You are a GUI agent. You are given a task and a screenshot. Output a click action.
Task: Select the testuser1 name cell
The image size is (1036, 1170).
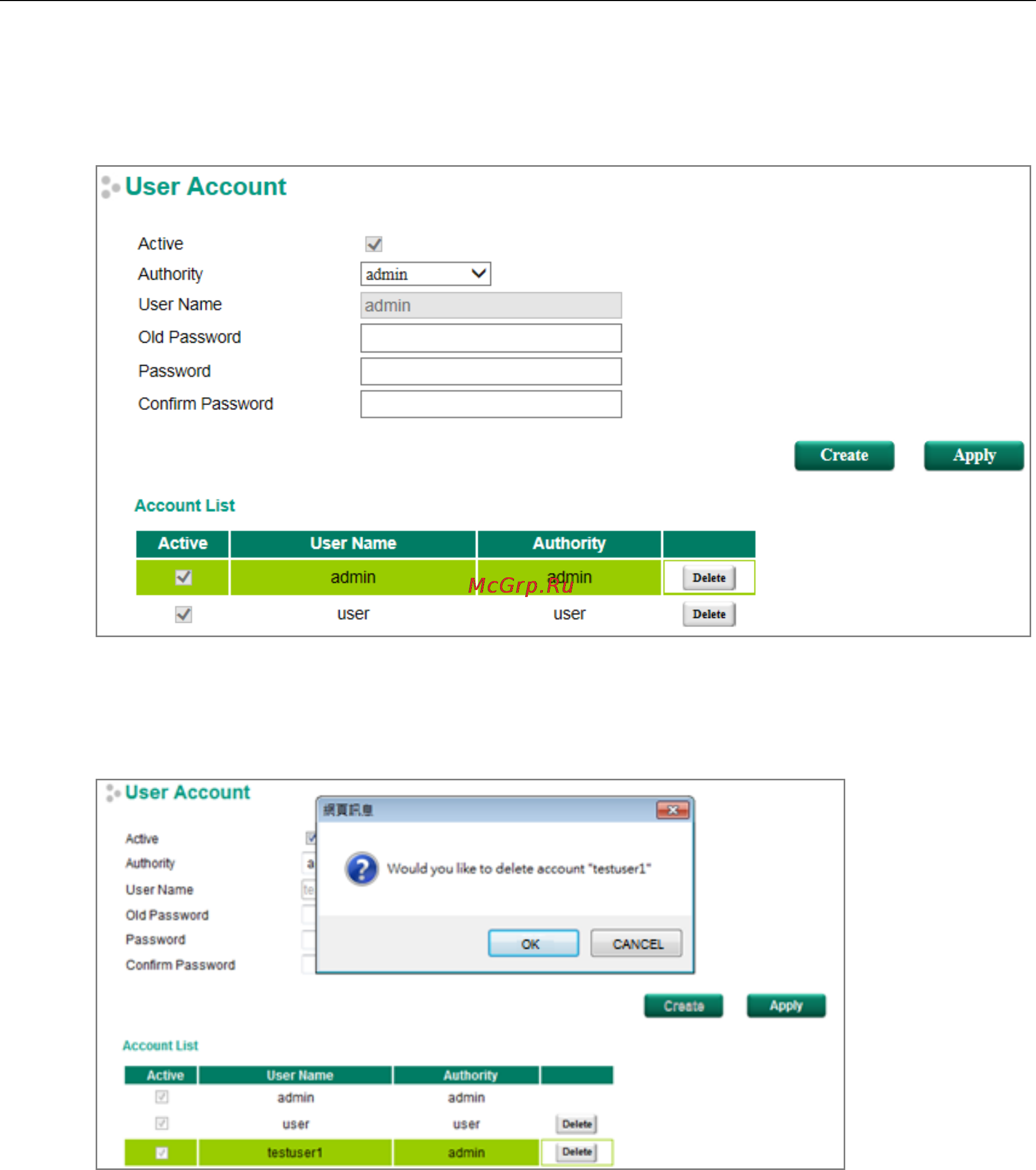[295, 1152]
